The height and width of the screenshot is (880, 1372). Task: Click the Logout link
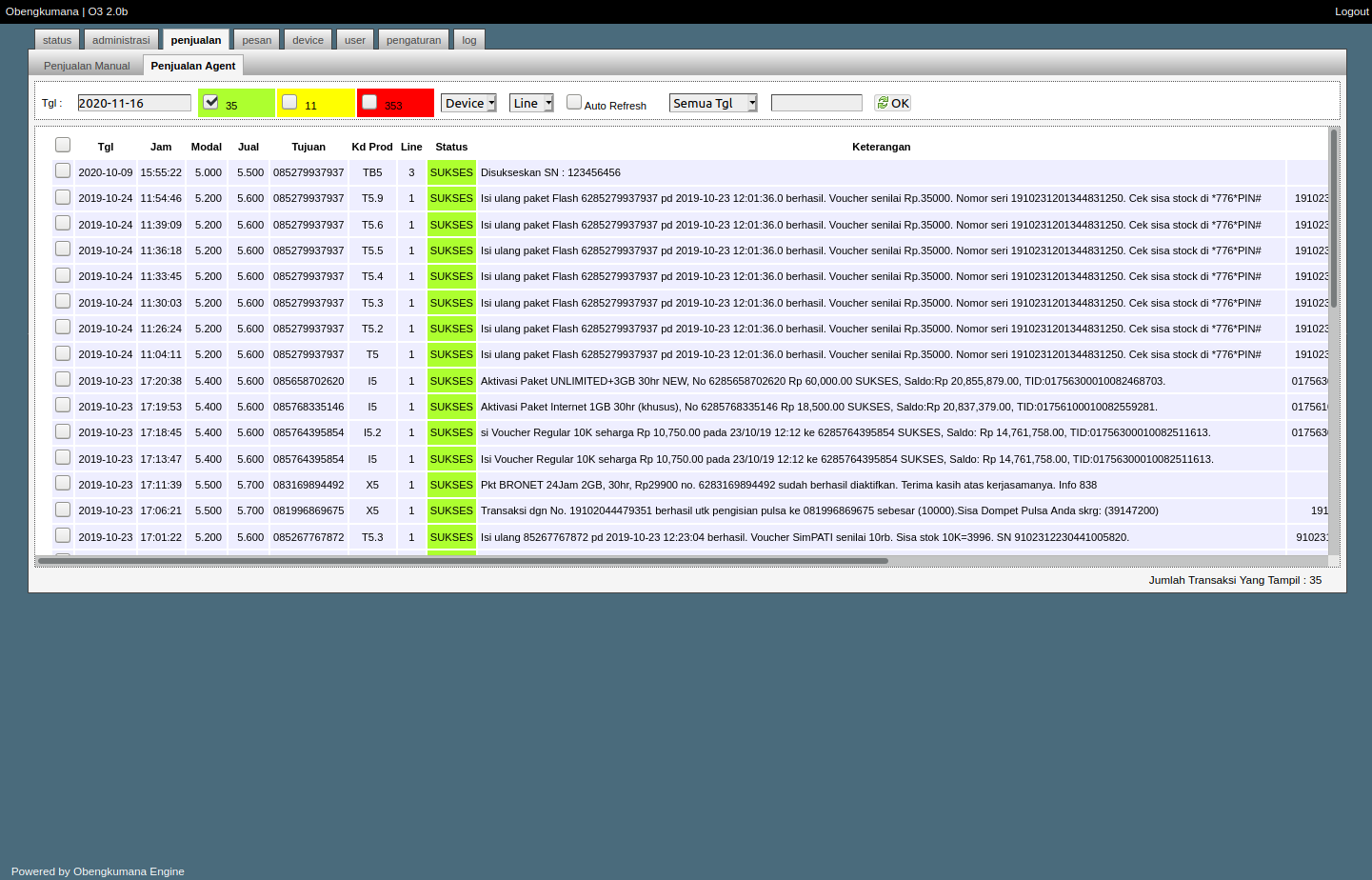[1351, 11]
